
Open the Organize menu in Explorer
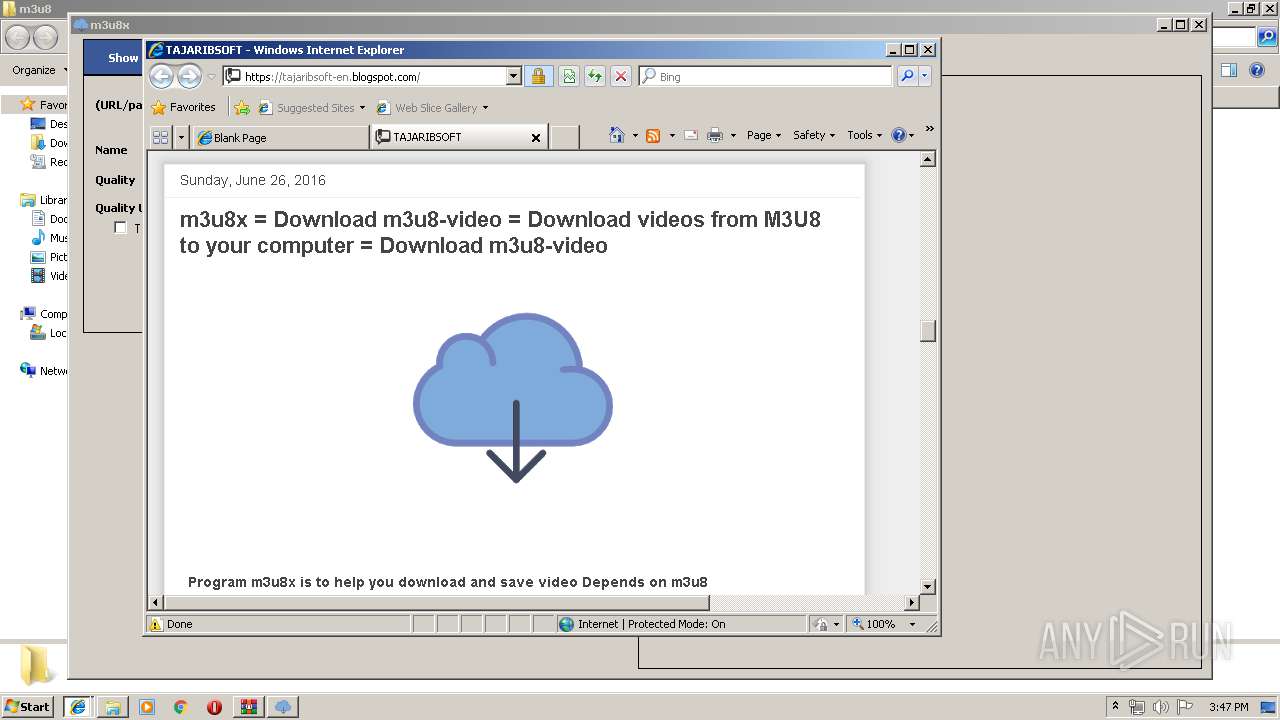39,70
